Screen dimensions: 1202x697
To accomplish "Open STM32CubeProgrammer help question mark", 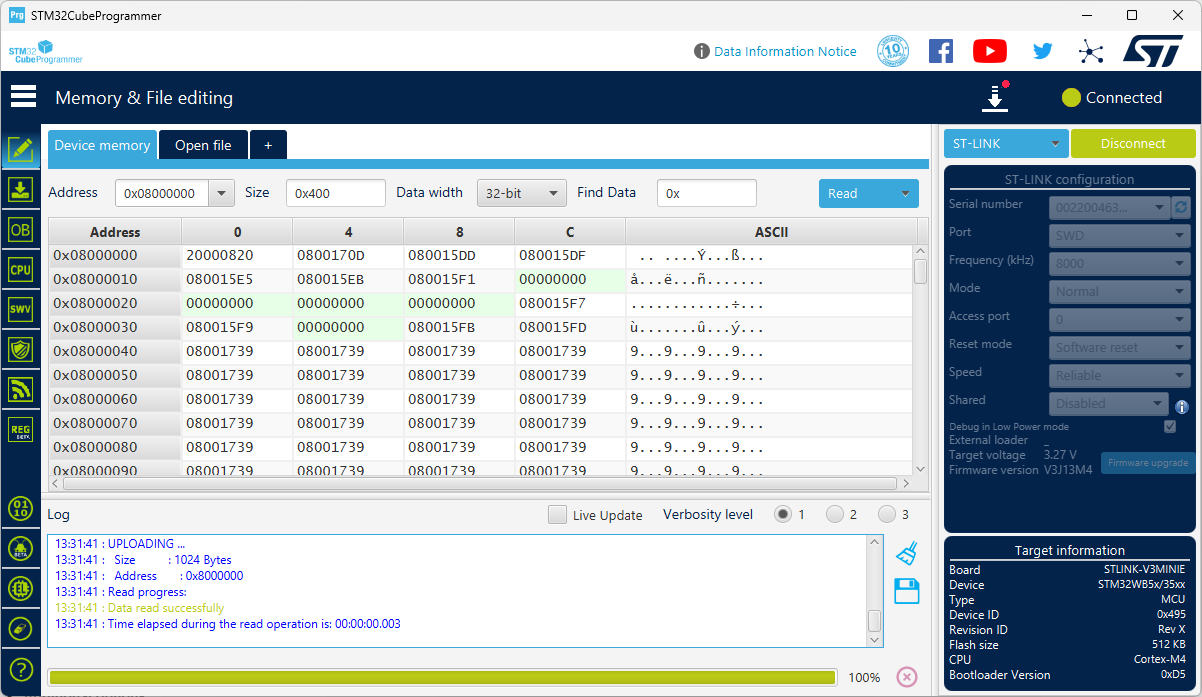I will click(21, 669).
